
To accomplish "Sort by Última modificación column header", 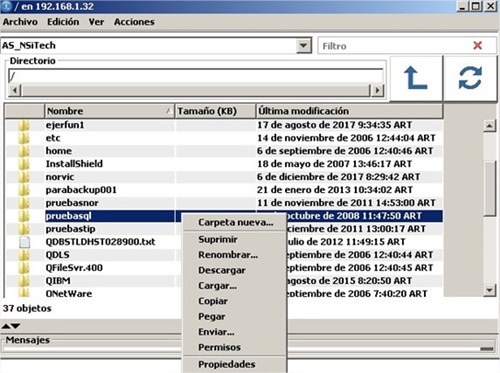I will point(350,111).
